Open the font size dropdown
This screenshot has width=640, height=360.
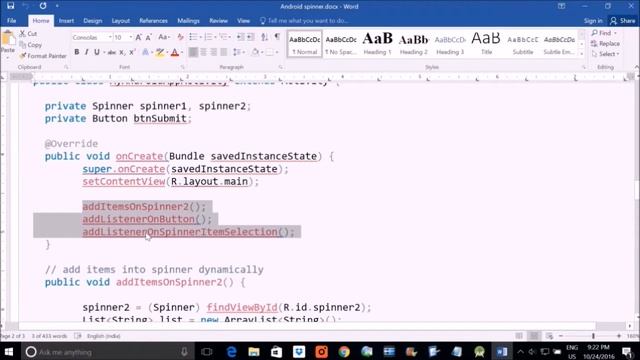coord(131,38)
